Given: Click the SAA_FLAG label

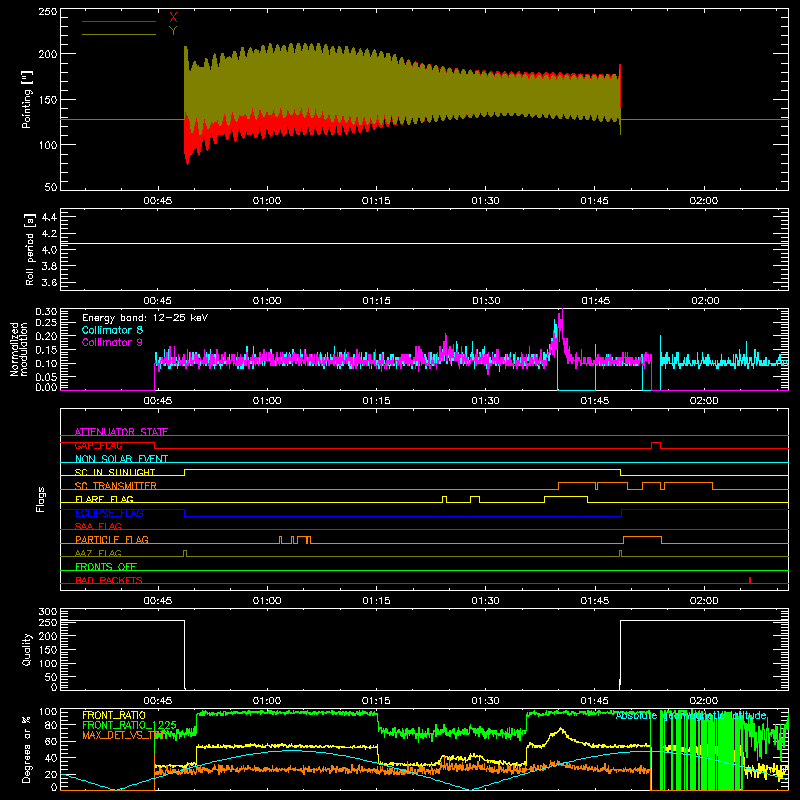Looking at the screenshot, I should click(98, 526).
